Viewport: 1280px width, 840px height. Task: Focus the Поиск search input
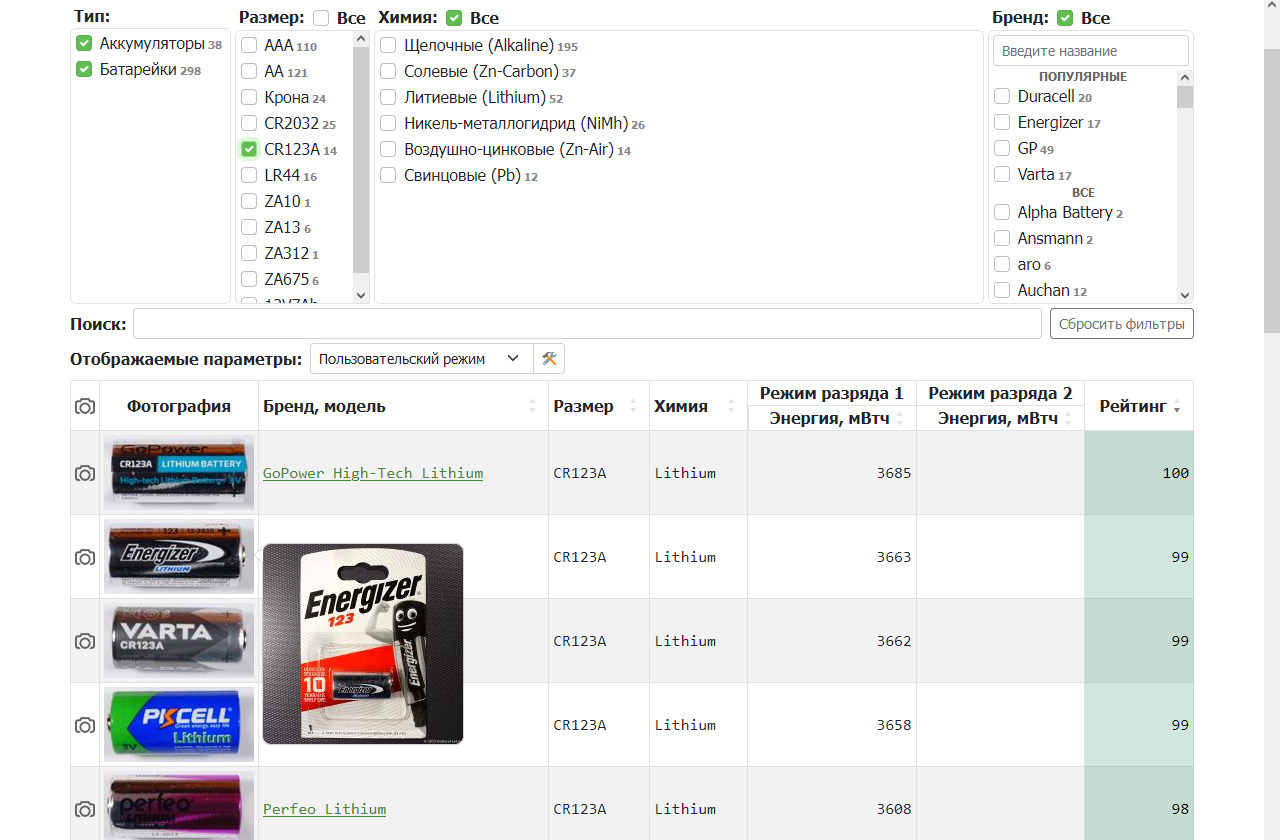587,324
